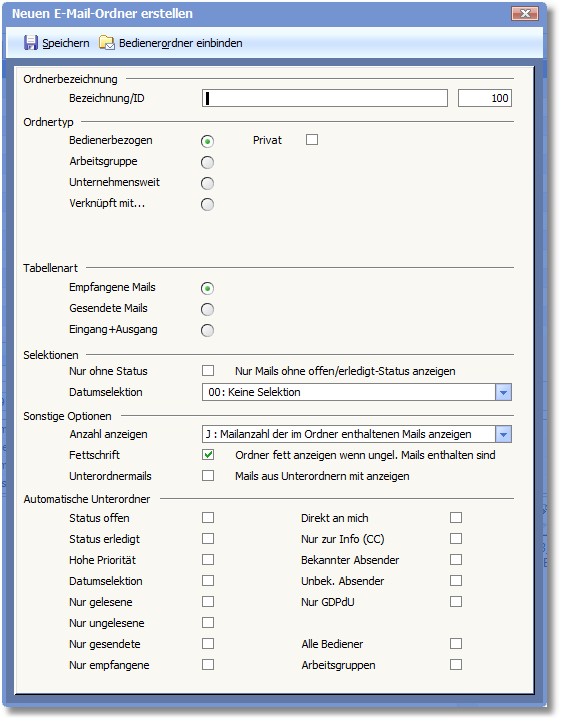Tick the Unbek. Absender checkbox
This screenshot has height=721, width=561.
pyautogui.click(x=456, y=580)
